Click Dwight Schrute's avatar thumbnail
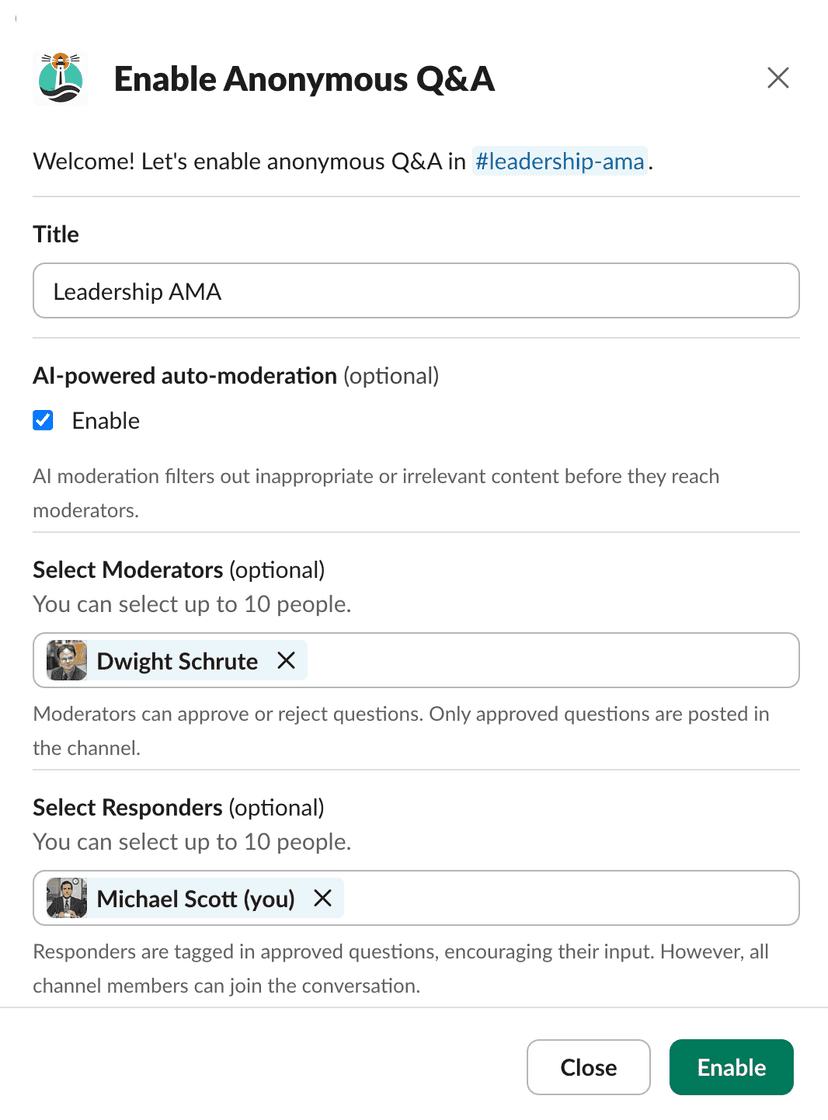 pos(66,660)
